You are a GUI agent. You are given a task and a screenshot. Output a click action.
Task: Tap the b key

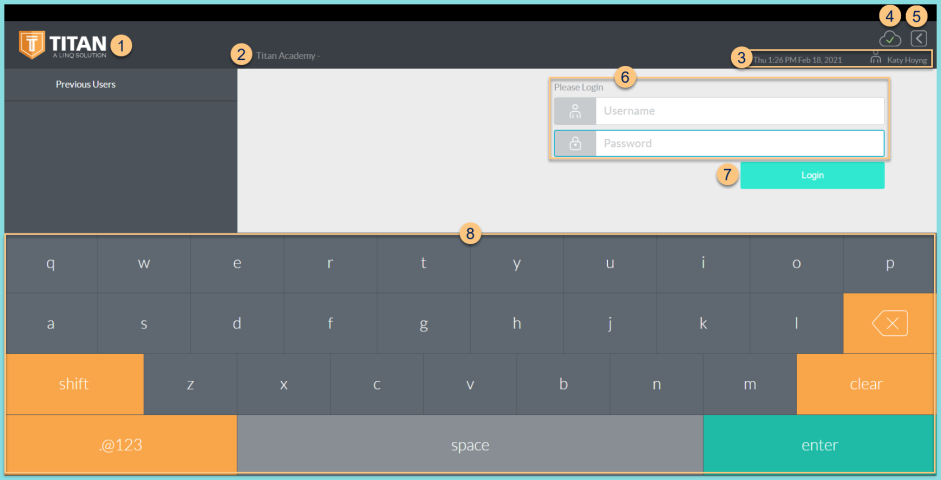(x=563, y=384)
